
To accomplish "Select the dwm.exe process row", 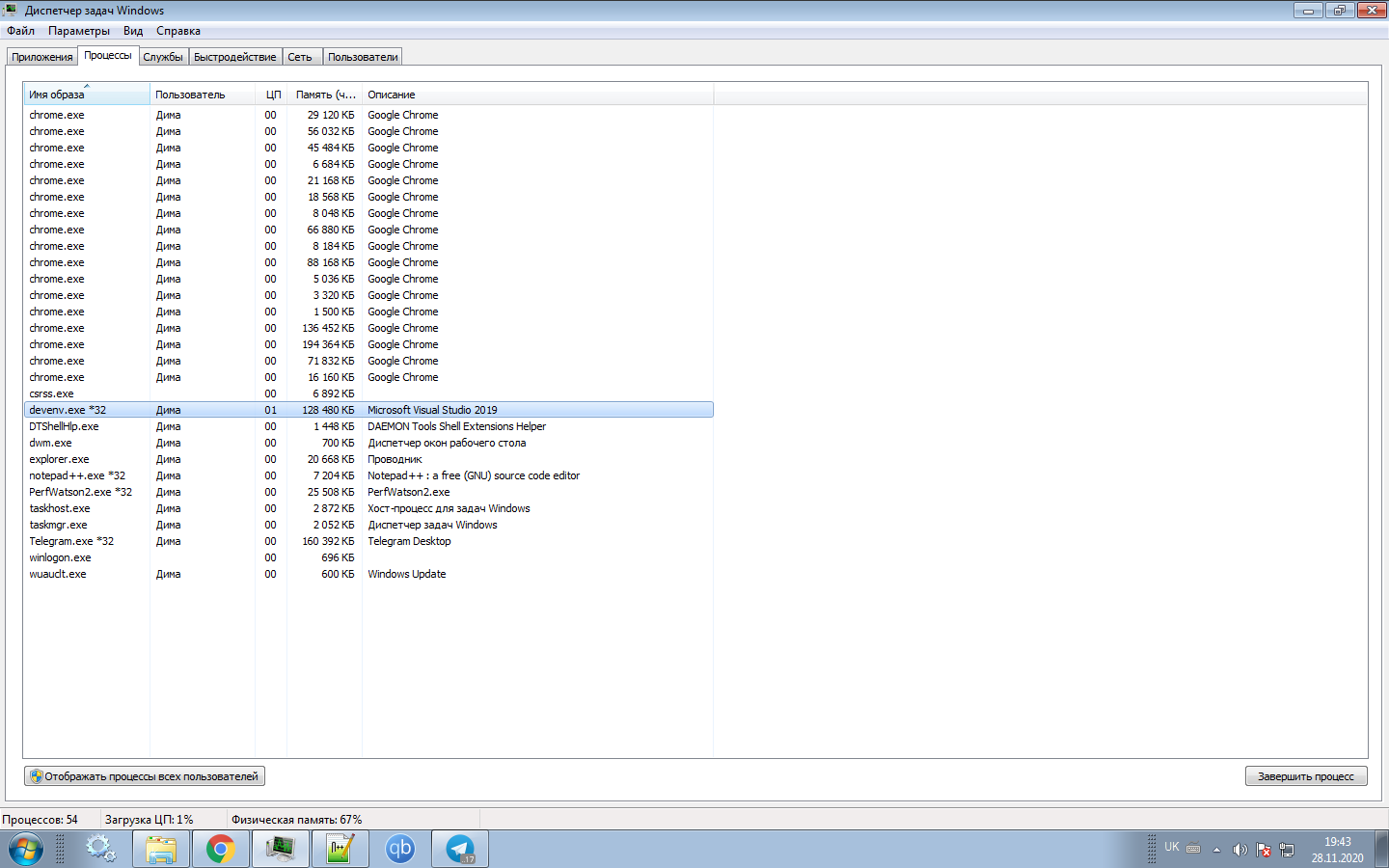I will click(x=368, y=443).
